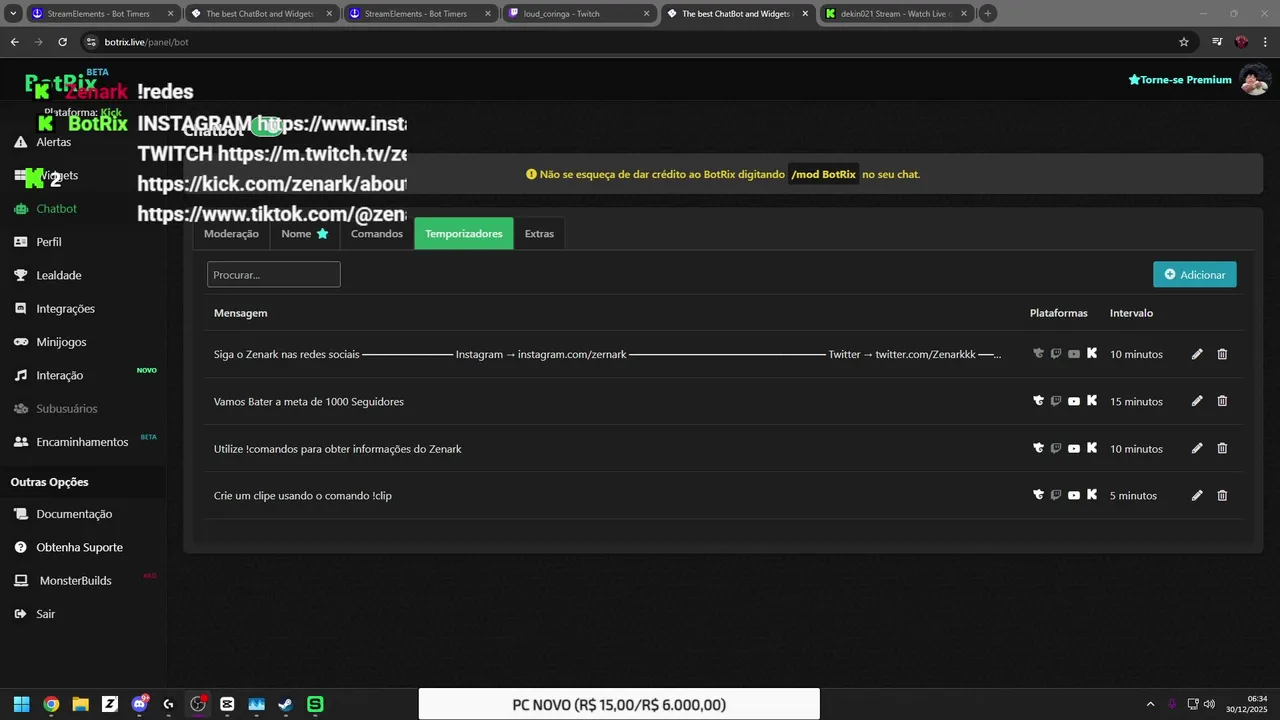Image resolution: width=1280 pixels, height=720 pixels.
Task: Delete the "Vamos Bater a meta" timer
Action: [x=1222, y=401]
